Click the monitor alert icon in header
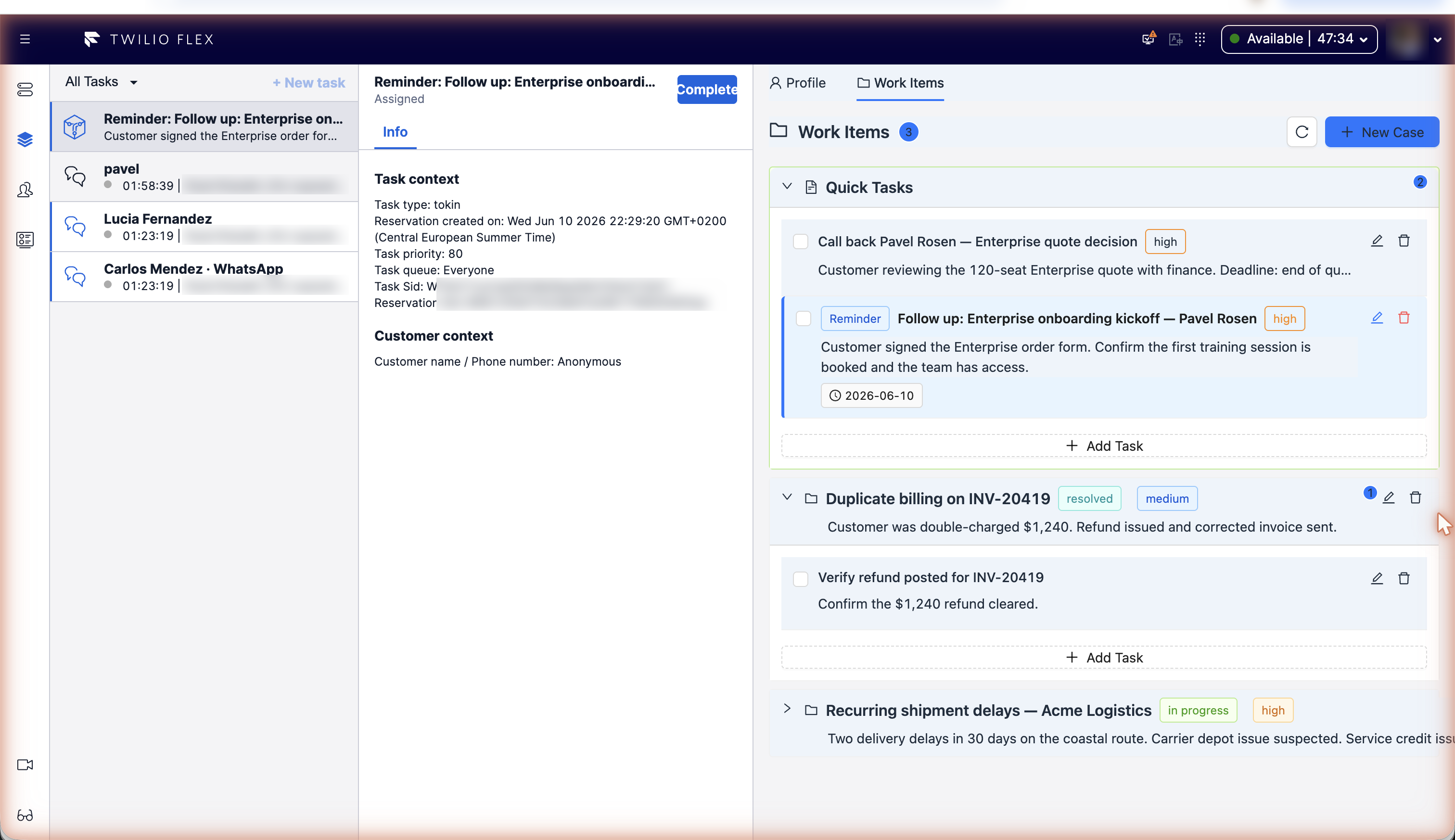Viewport: 1455px width, 840px height. click(x=1149, y=38)
